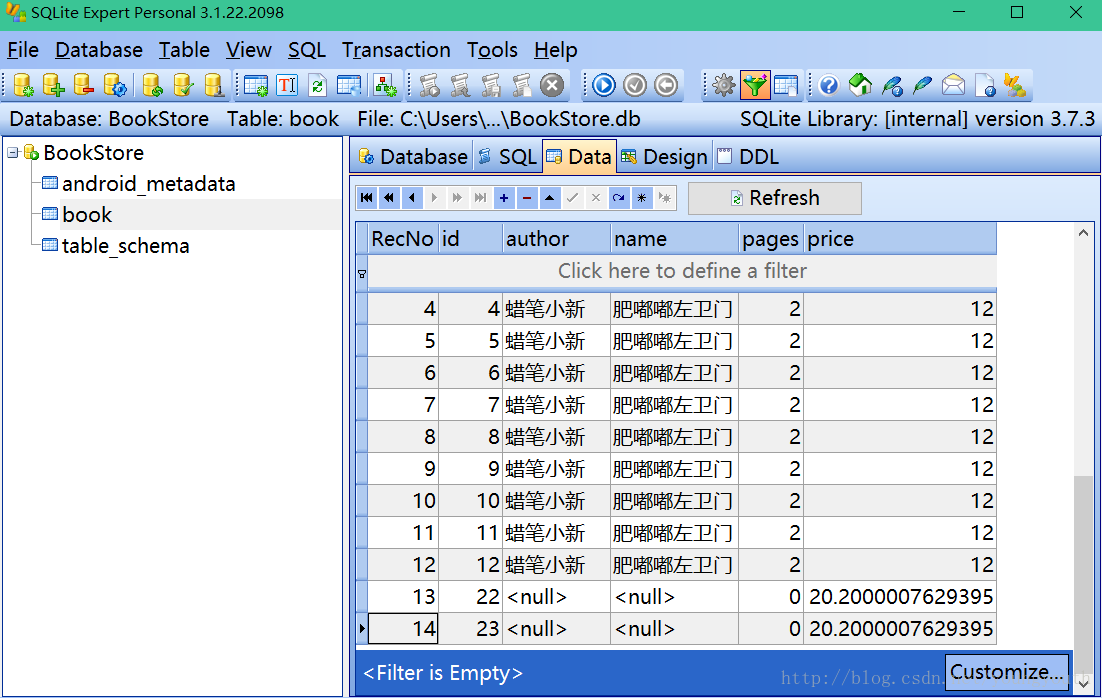Click the table grid with page icon
Screen dimensions: 1102x698
786,86
